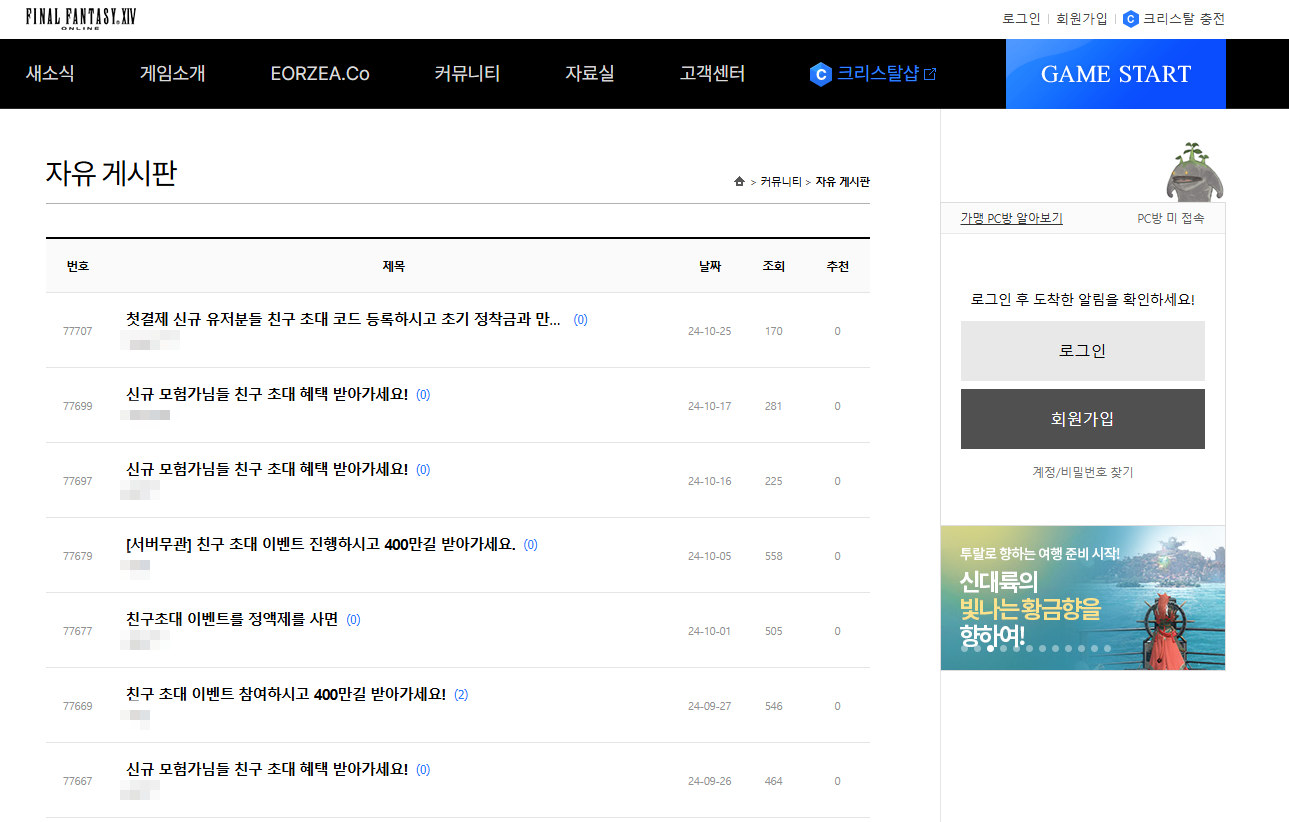Click the 추천 column header
The width and height of the screenshot is (1289, 822).
click(838, 266)
